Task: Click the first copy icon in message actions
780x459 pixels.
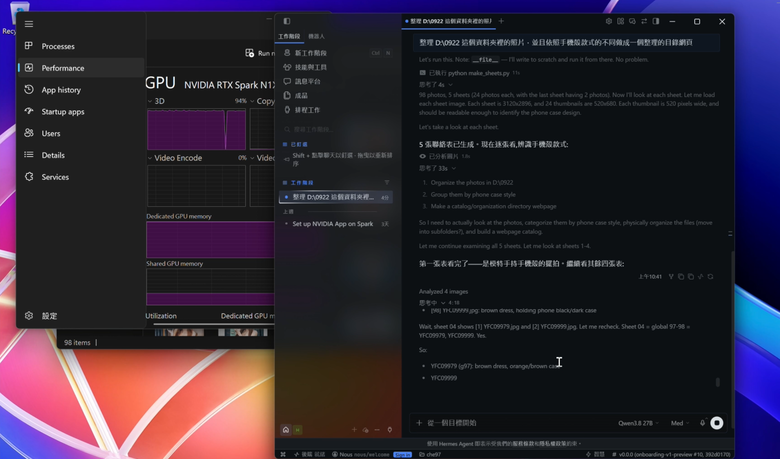Action: 681,276
